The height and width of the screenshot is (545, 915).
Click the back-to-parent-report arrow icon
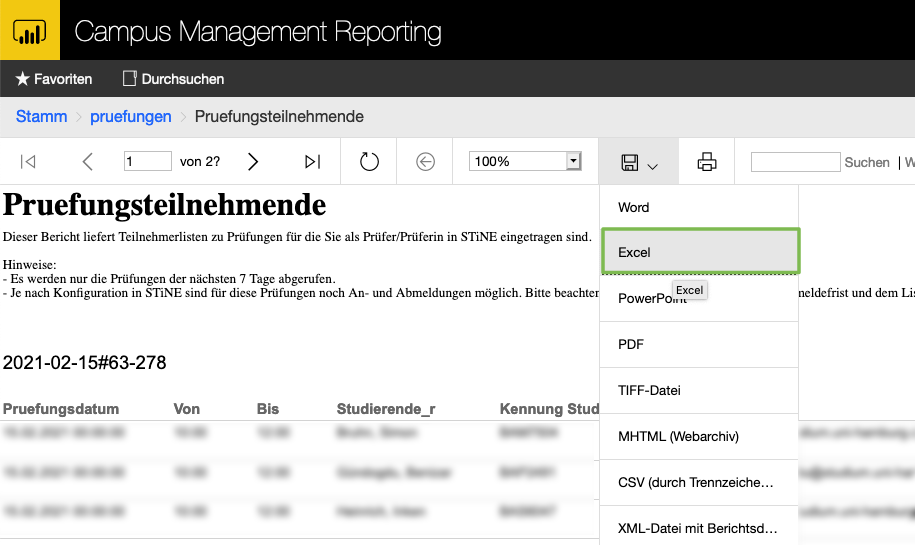tap(426, 161)
